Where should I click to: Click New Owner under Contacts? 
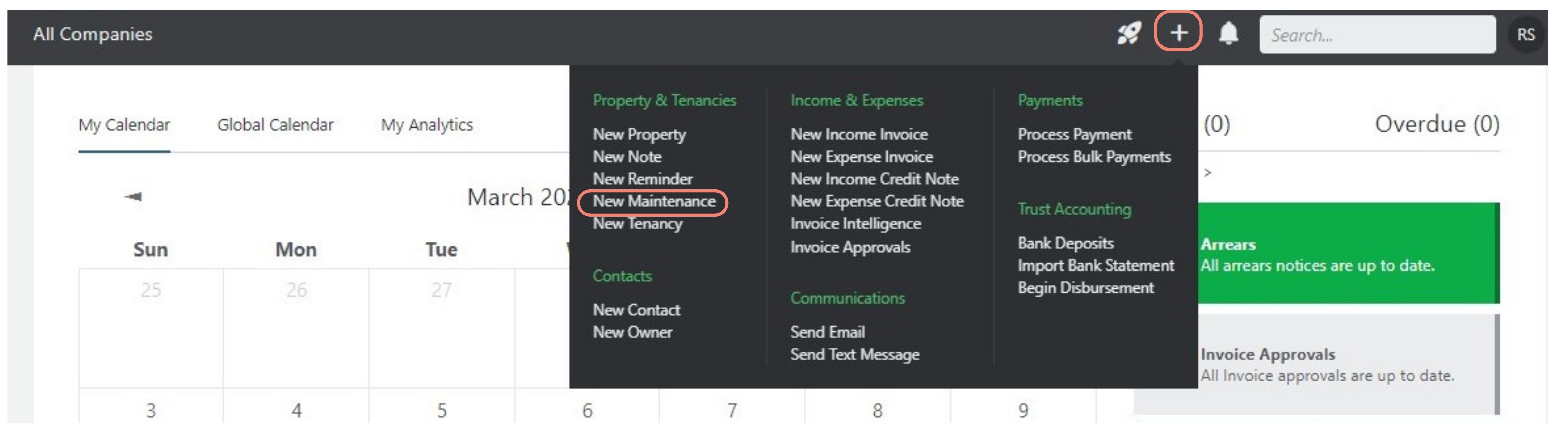pos(632,332)
